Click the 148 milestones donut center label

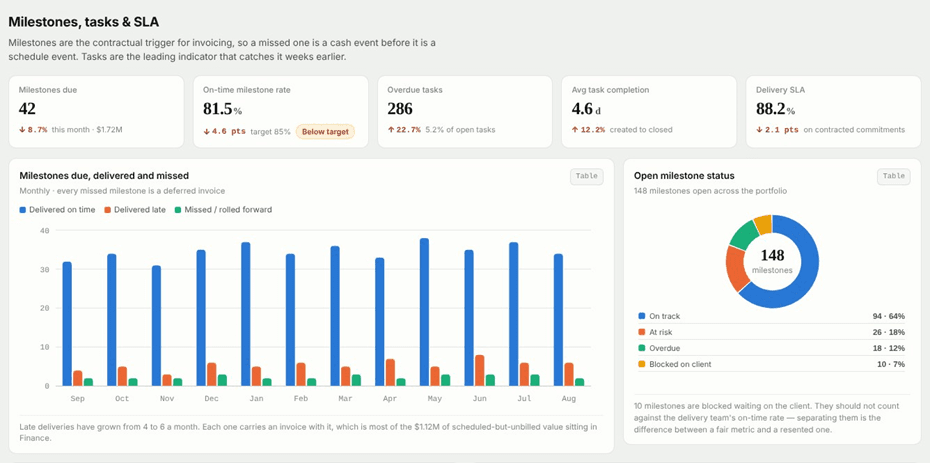[x=772, y=261]
